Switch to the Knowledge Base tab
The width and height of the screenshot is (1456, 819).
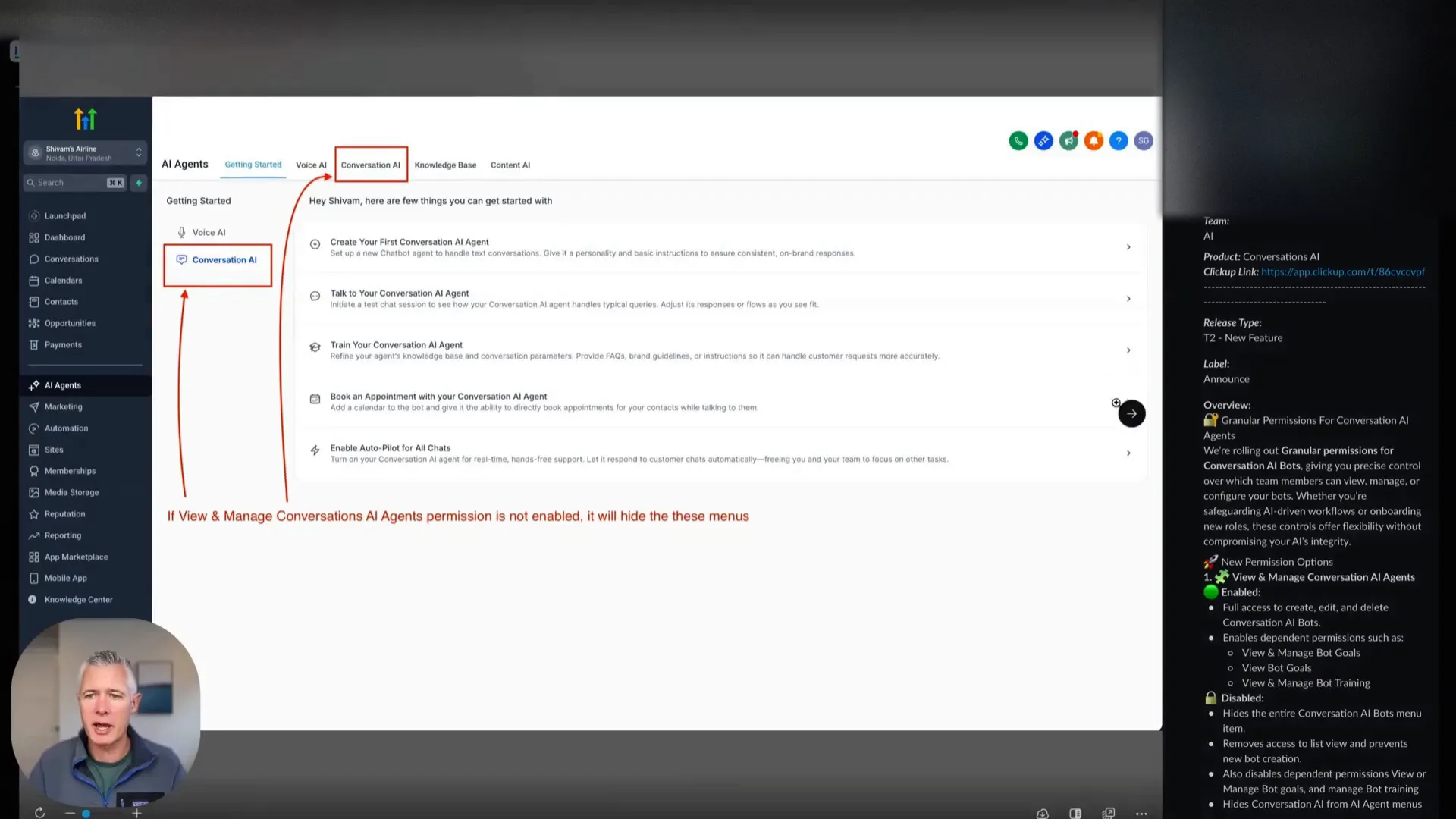[445, 165]
